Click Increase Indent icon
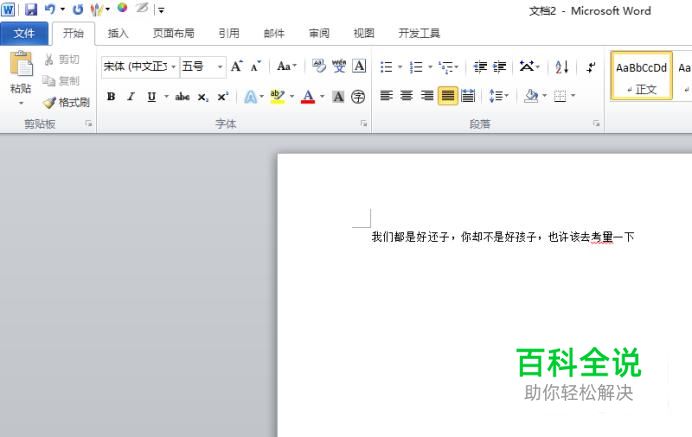 click(x=500, y=67)
